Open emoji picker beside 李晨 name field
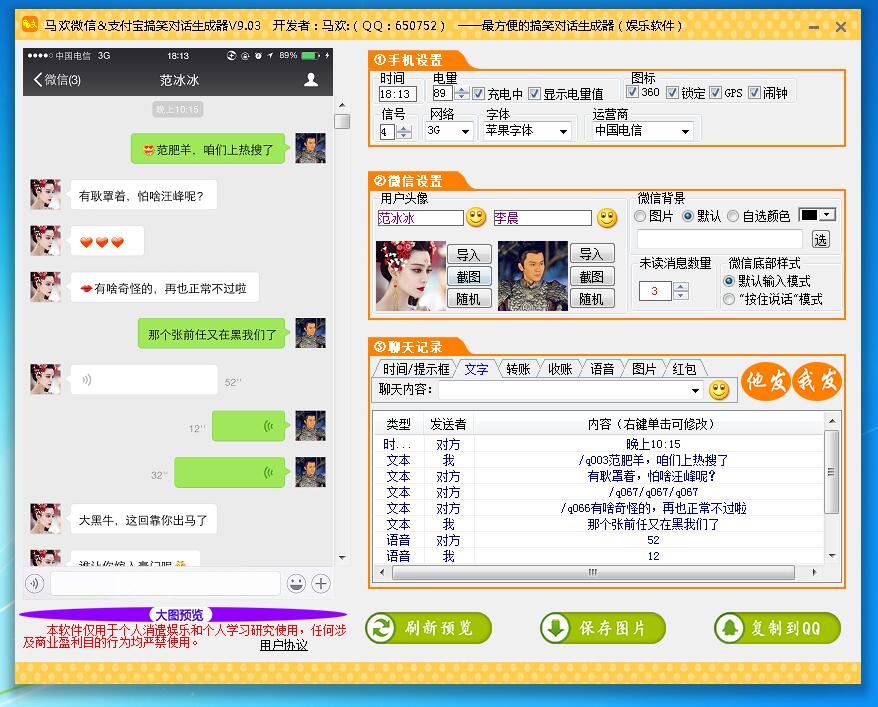Screen dimensions: 878x707 click(x=607, y=217)
